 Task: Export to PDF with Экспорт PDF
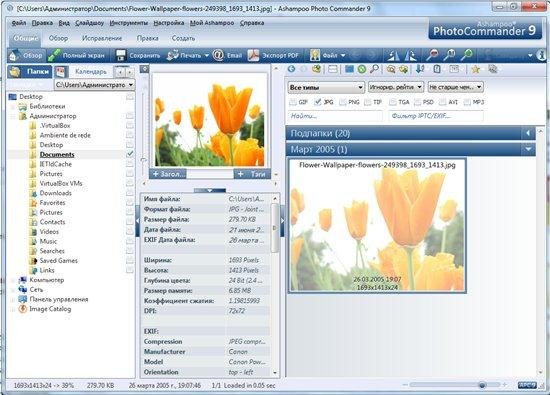[274, 55]
